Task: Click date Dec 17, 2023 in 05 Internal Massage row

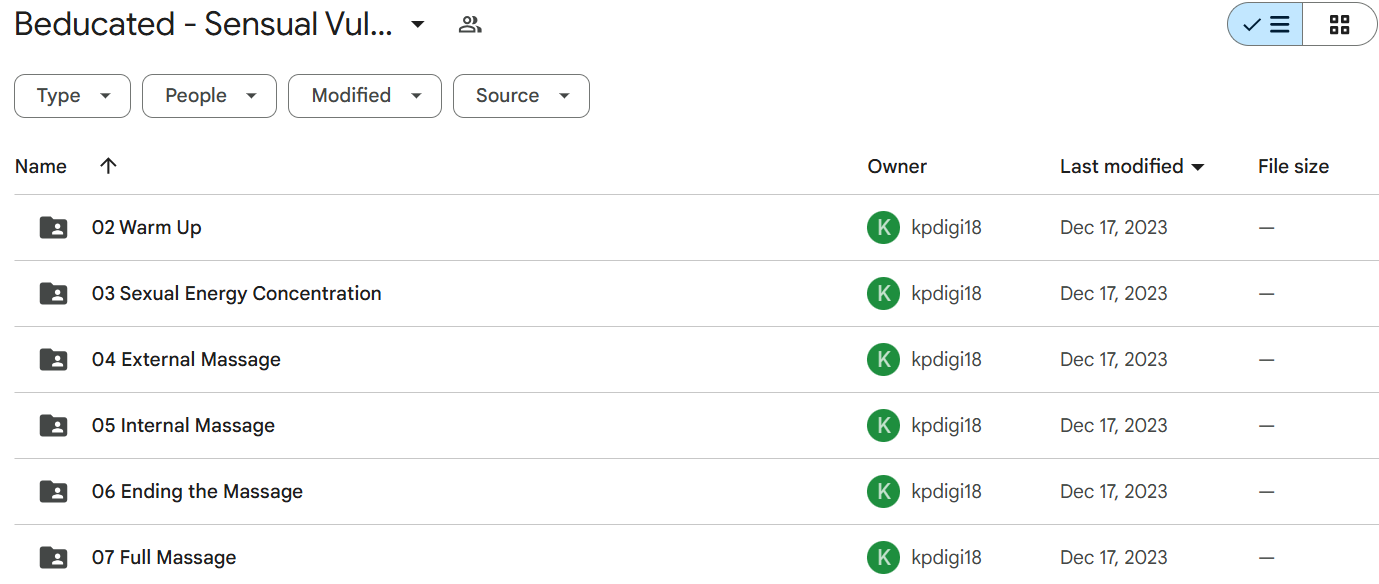Action: click(x=1114, y=426)
